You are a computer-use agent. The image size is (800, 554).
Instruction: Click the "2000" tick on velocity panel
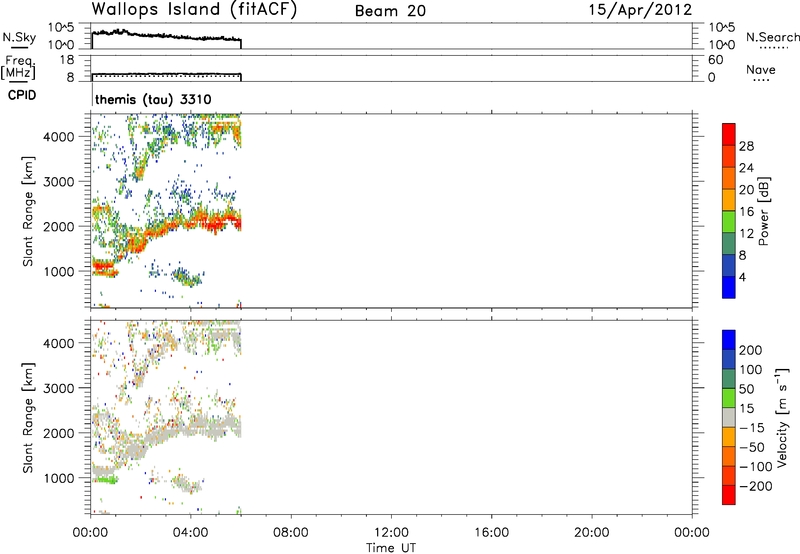click(x=59, y=433)
